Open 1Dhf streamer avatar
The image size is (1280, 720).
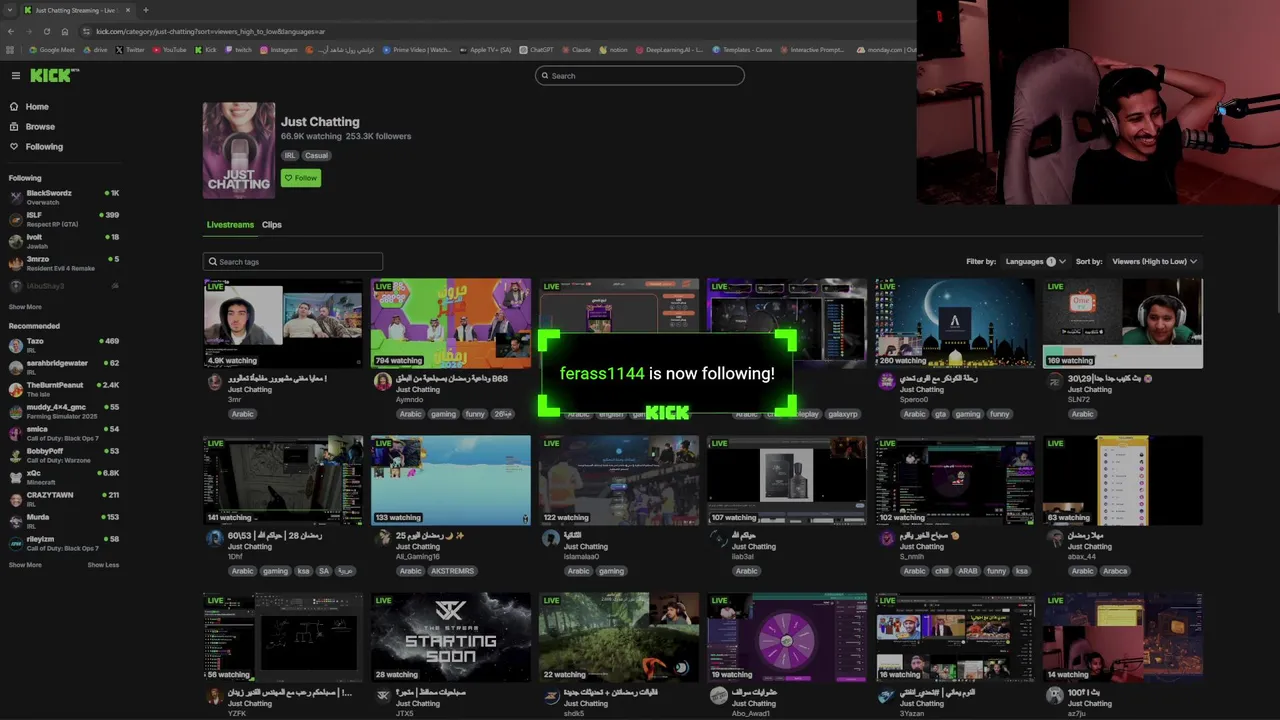pos(214,539)
